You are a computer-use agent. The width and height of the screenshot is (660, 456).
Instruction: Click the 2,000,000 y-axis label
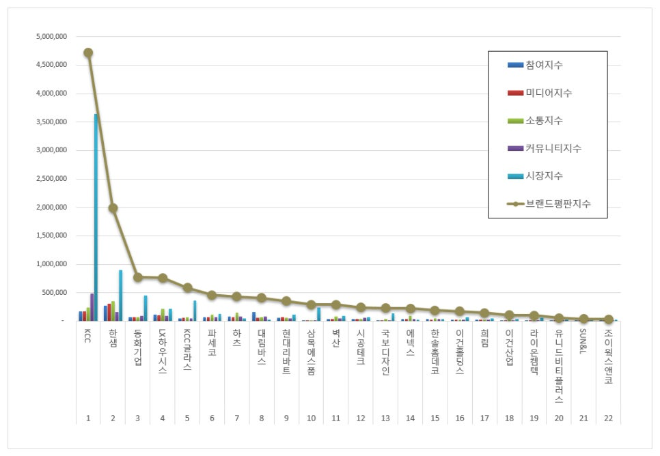click(51, 207)
